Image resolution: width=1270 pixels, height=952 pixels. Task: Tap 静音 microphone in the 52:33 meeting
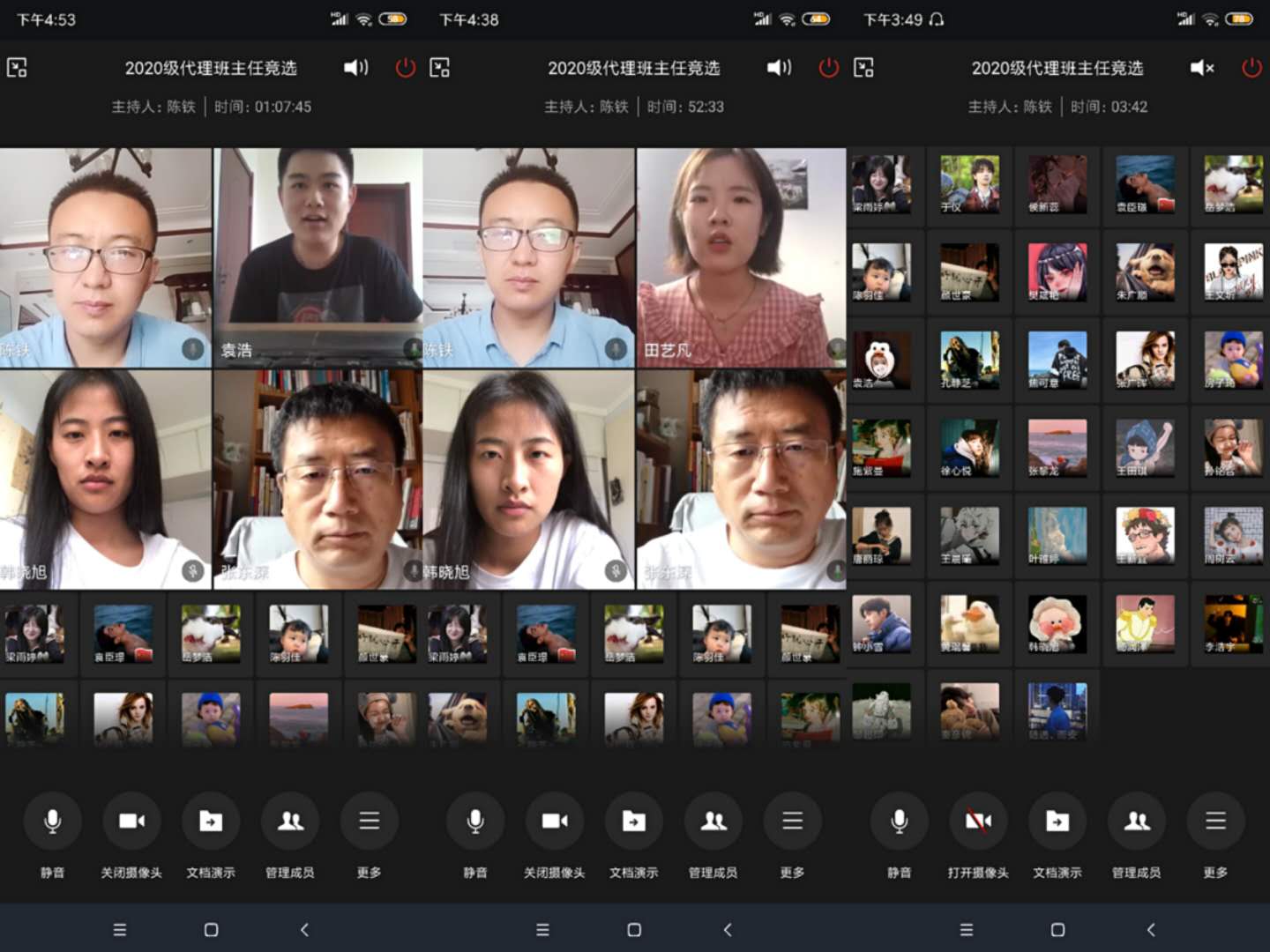click(x=475, y=821)
